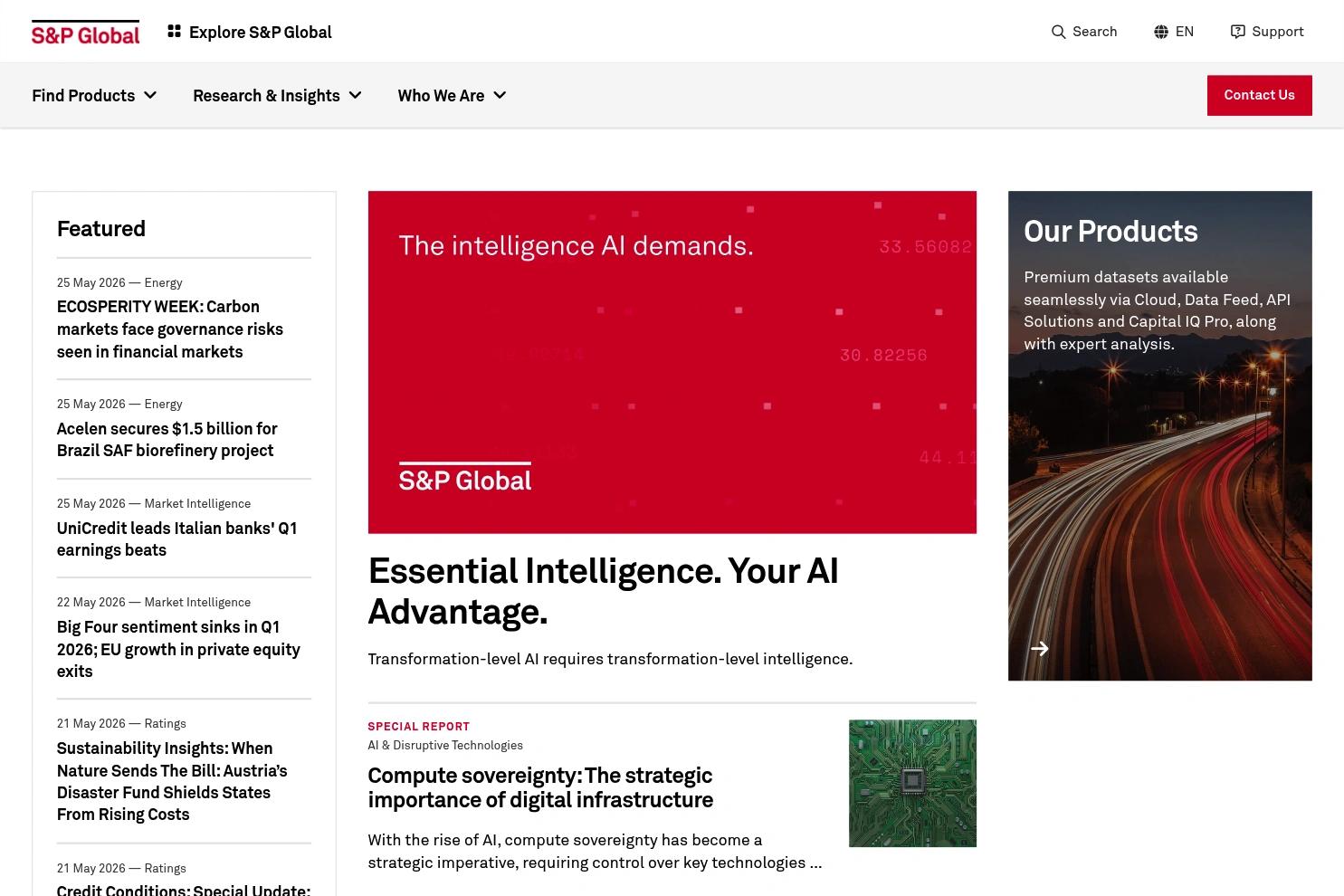This screenshot has height=896, width=1344.
Task: Click the Our Products heading
Action: click(1110, 232)
